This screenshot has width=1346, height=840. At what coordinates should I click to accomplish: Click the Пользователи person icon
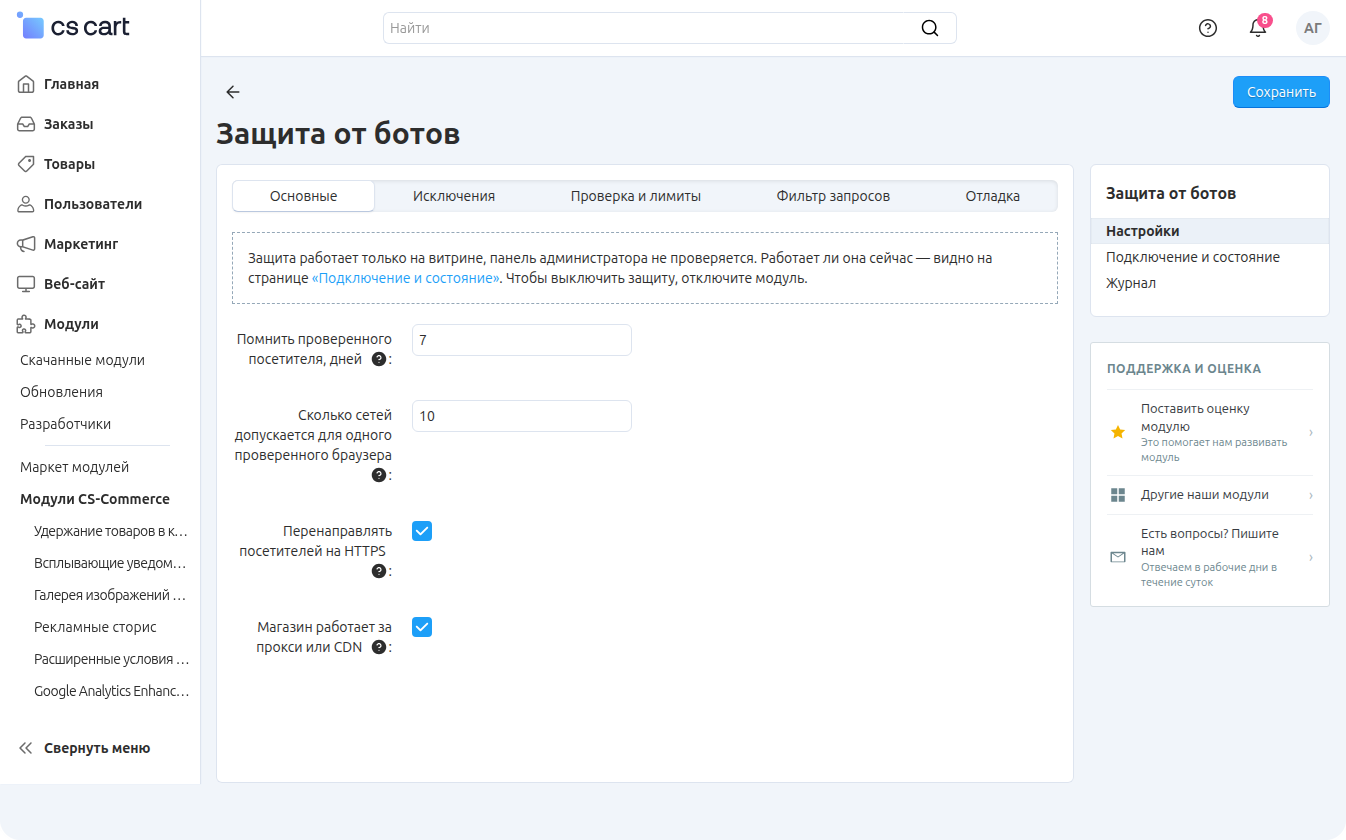pos(27,204)
